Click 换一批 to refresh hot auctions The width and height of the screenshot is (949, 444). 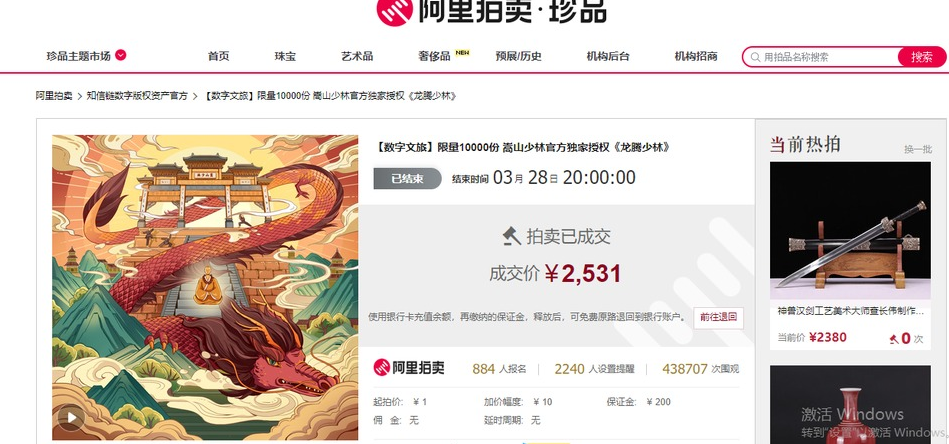coord(918,149)
